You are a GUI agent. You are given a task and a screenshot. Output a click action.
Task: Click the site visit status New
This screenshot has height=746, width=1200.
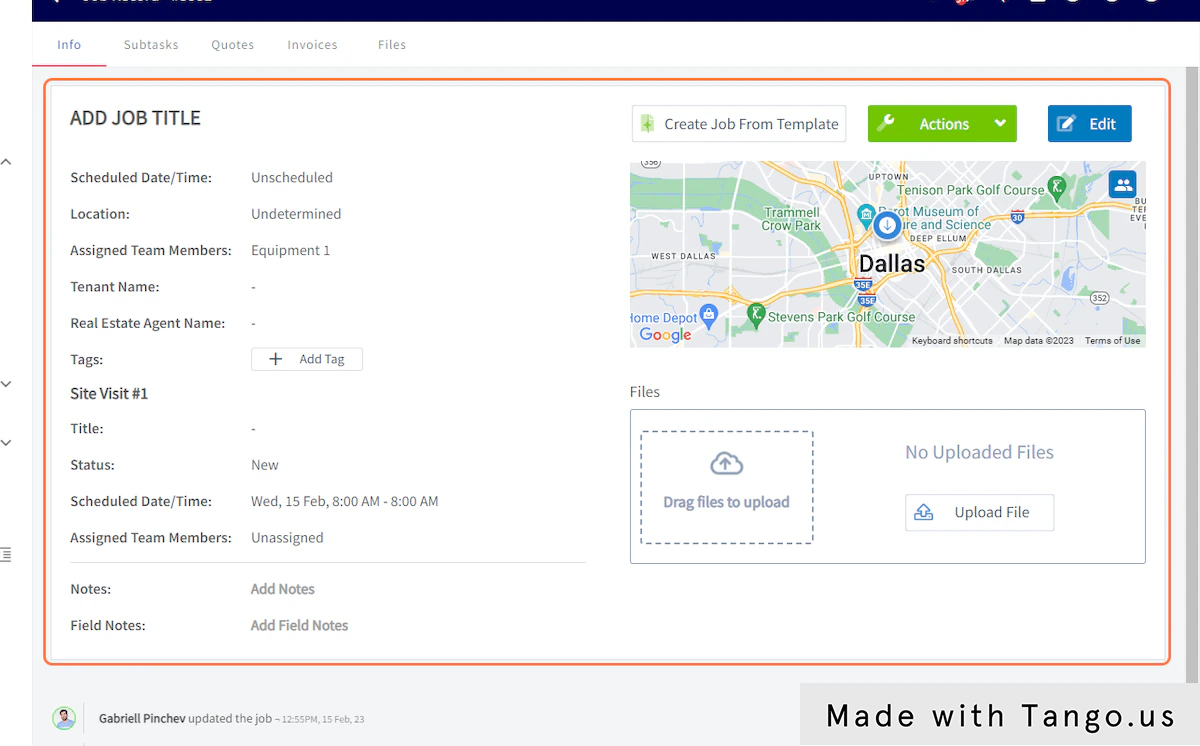(x=265, y=465)
